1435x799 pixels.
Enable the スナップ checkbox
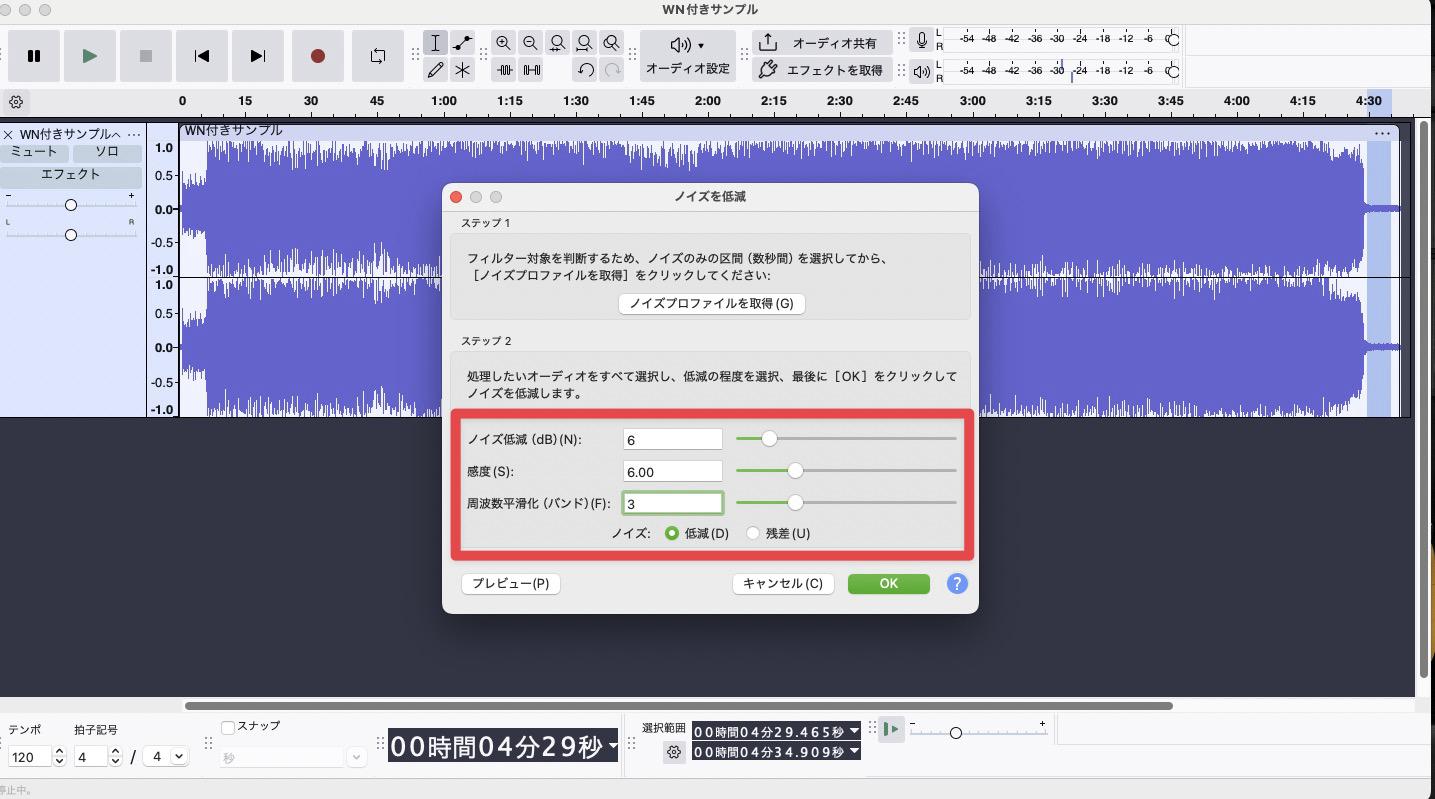pos(228,727)
